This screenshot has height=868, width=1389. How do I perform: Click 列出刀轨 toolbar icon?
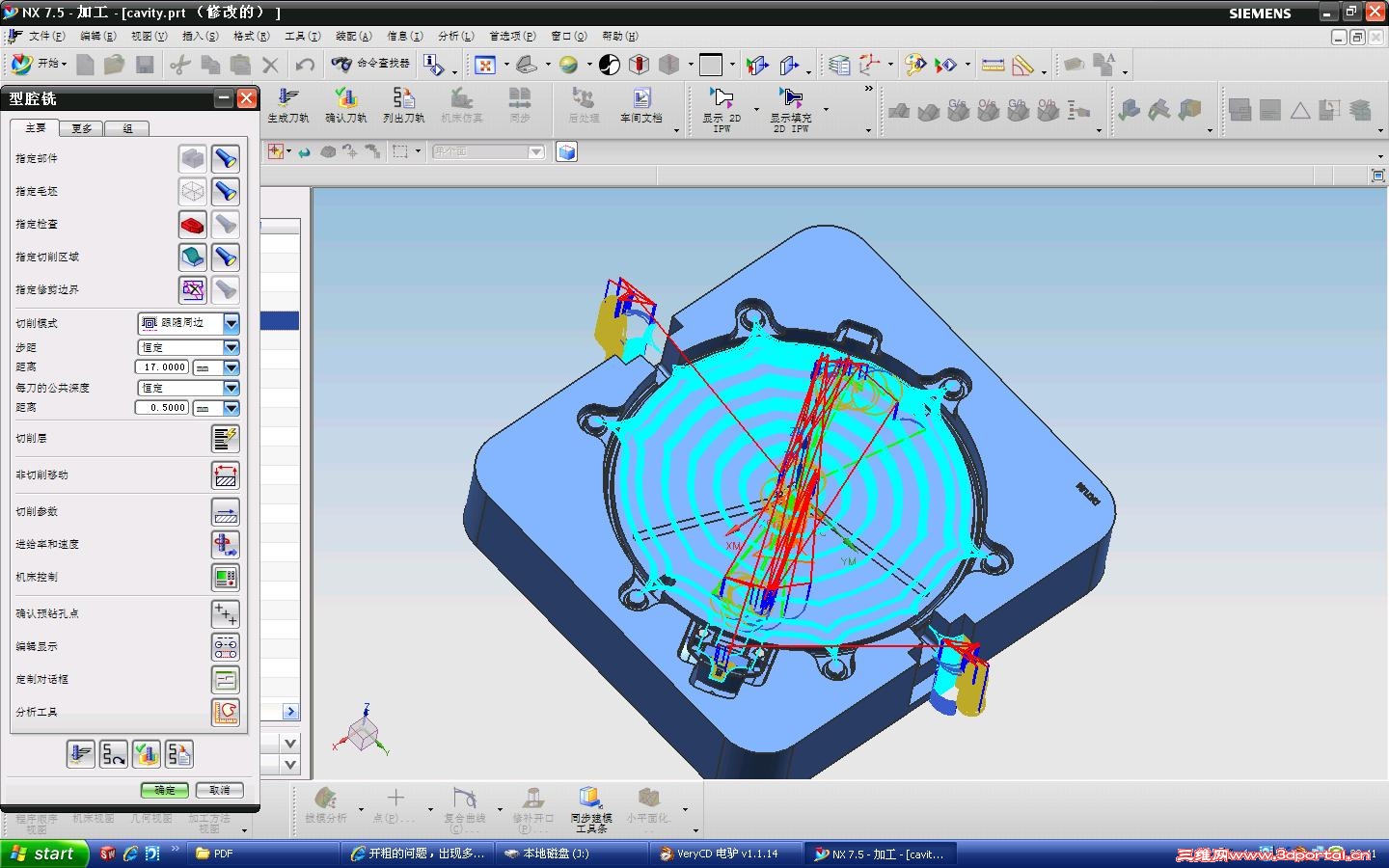[x=403, y=104]
